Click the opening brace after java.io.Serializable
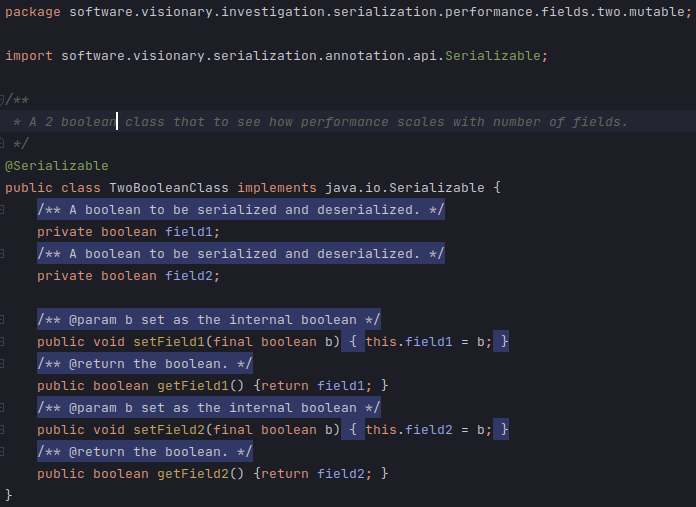The image size is (696, 507). coord(497,187)
